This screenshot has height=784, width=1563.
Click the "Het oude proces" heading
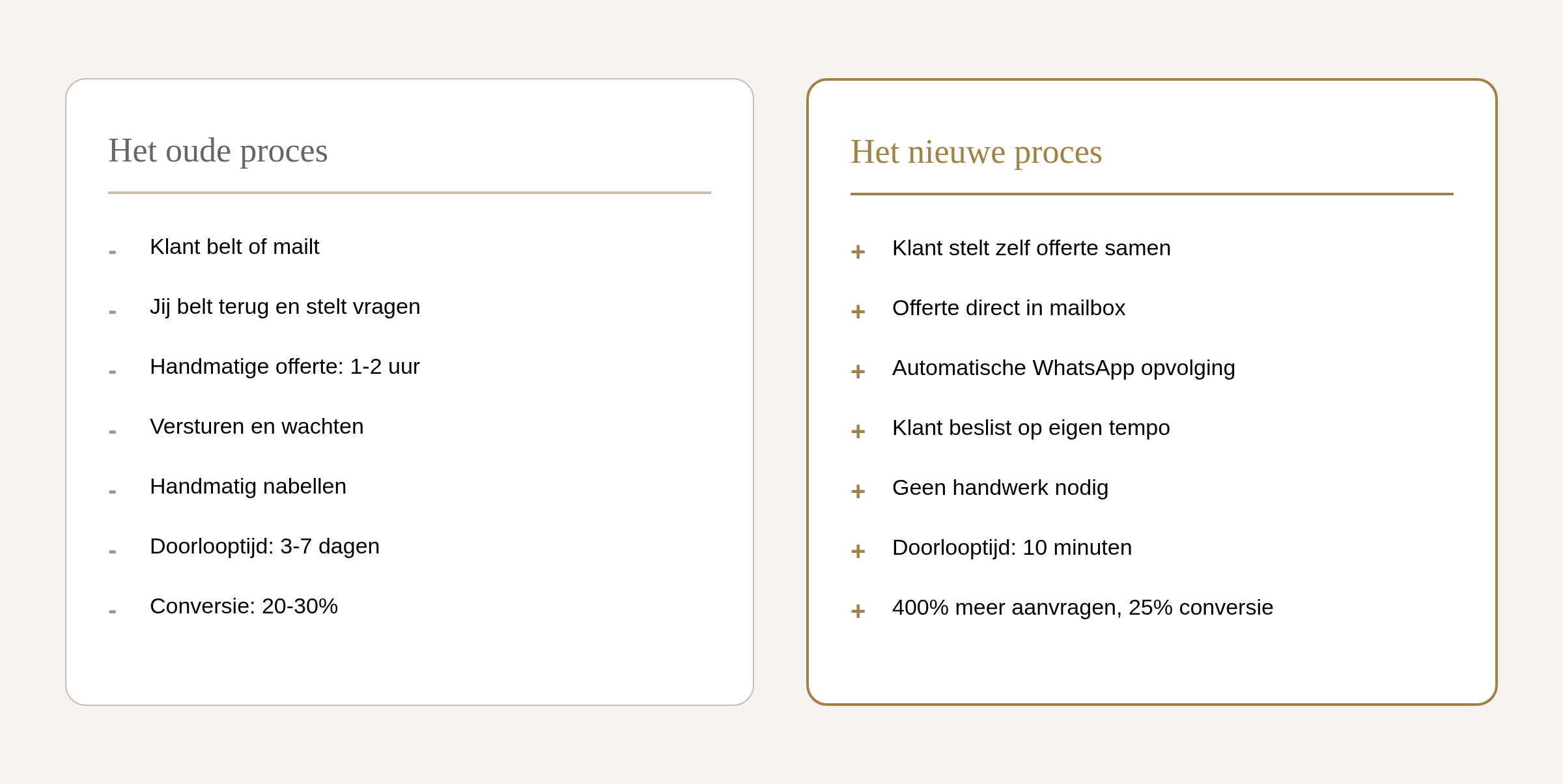pos(218,150)
